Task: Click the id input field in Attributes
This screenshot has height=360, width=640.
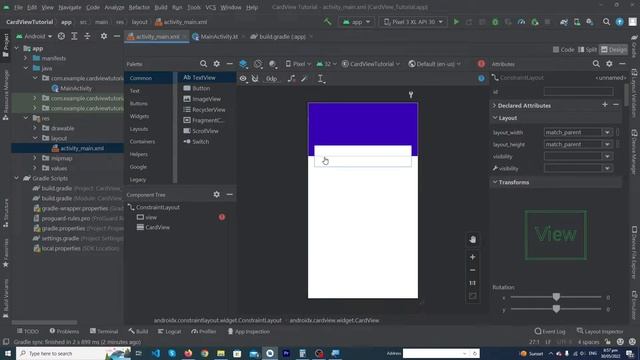Action: tap(578, 92)
